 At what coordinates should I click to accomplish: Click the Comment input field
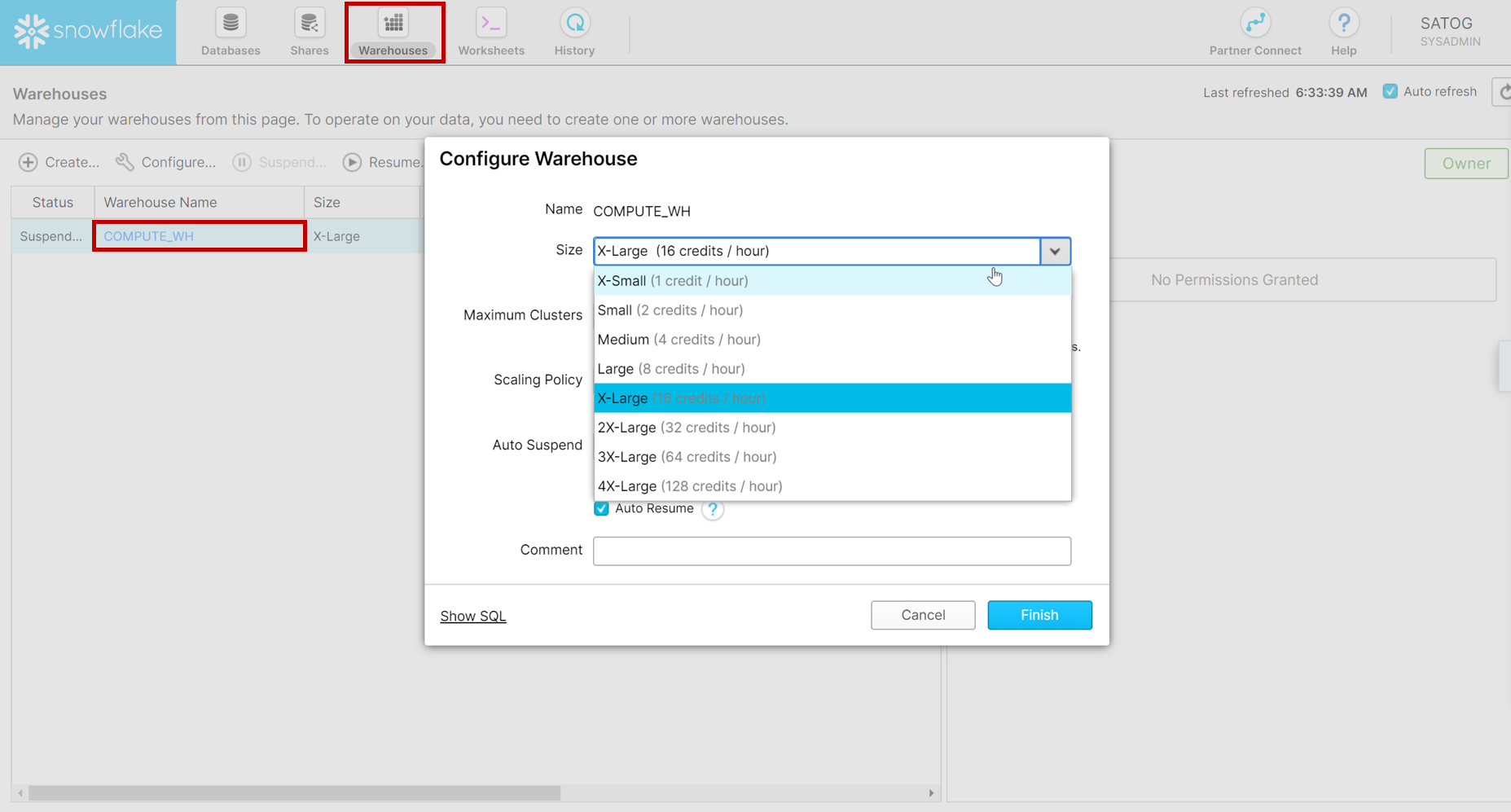(x=832, y=551)
